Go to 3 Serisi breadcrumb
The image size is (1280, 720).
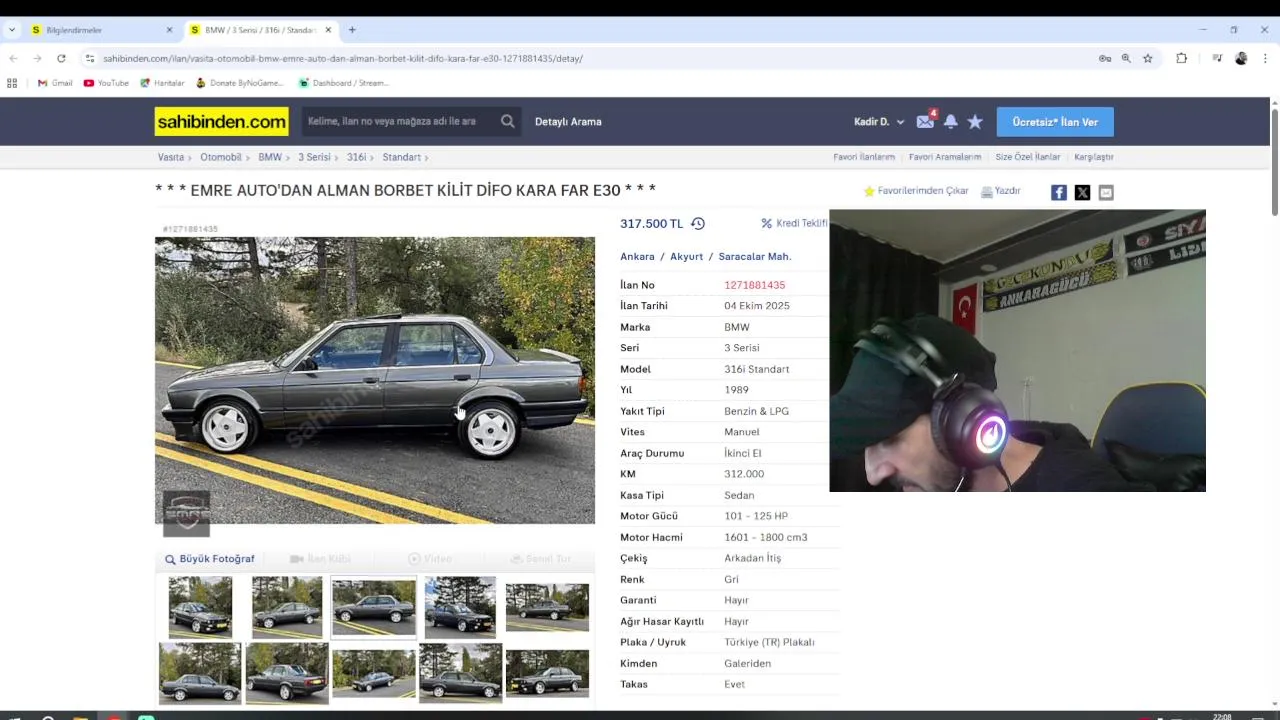point(314,157)
